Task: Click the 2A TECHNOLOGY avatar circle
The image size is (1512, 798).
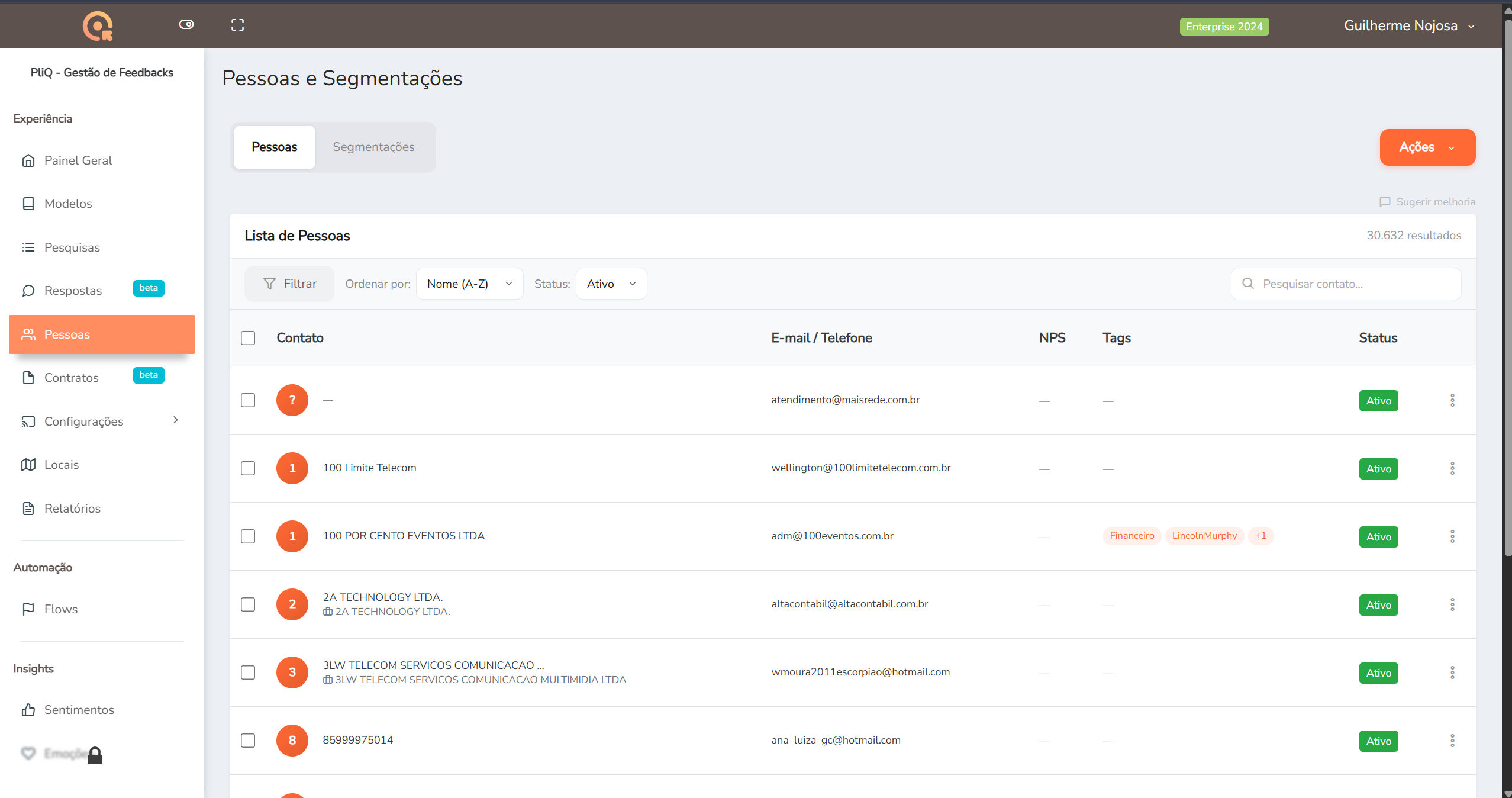Action: tap(292, 604)
